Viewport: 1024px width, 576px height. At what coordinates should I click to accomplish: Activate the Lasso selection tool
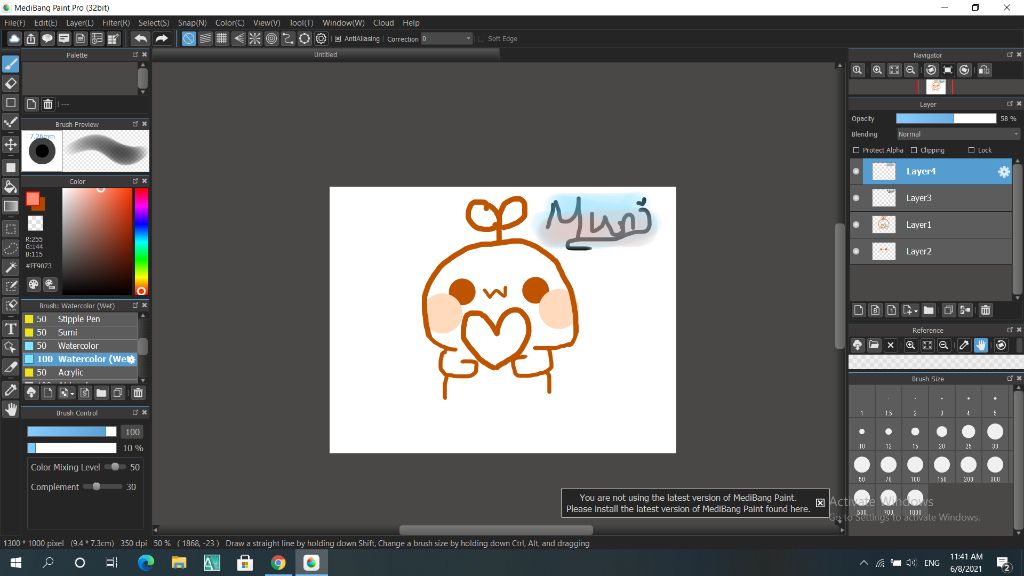10,248
